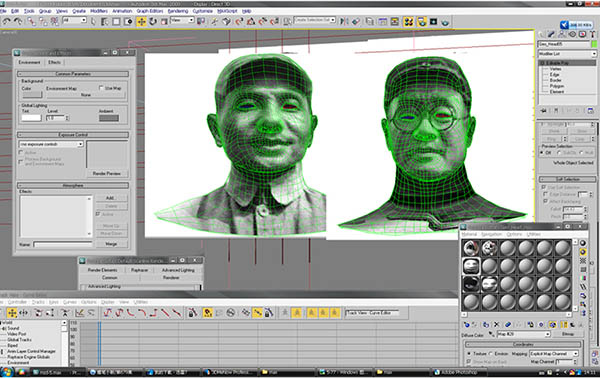Image resolution: width=600 pixels, height=378 pixels.
Task: Click Render Preview button
Action: pos(106,173)
